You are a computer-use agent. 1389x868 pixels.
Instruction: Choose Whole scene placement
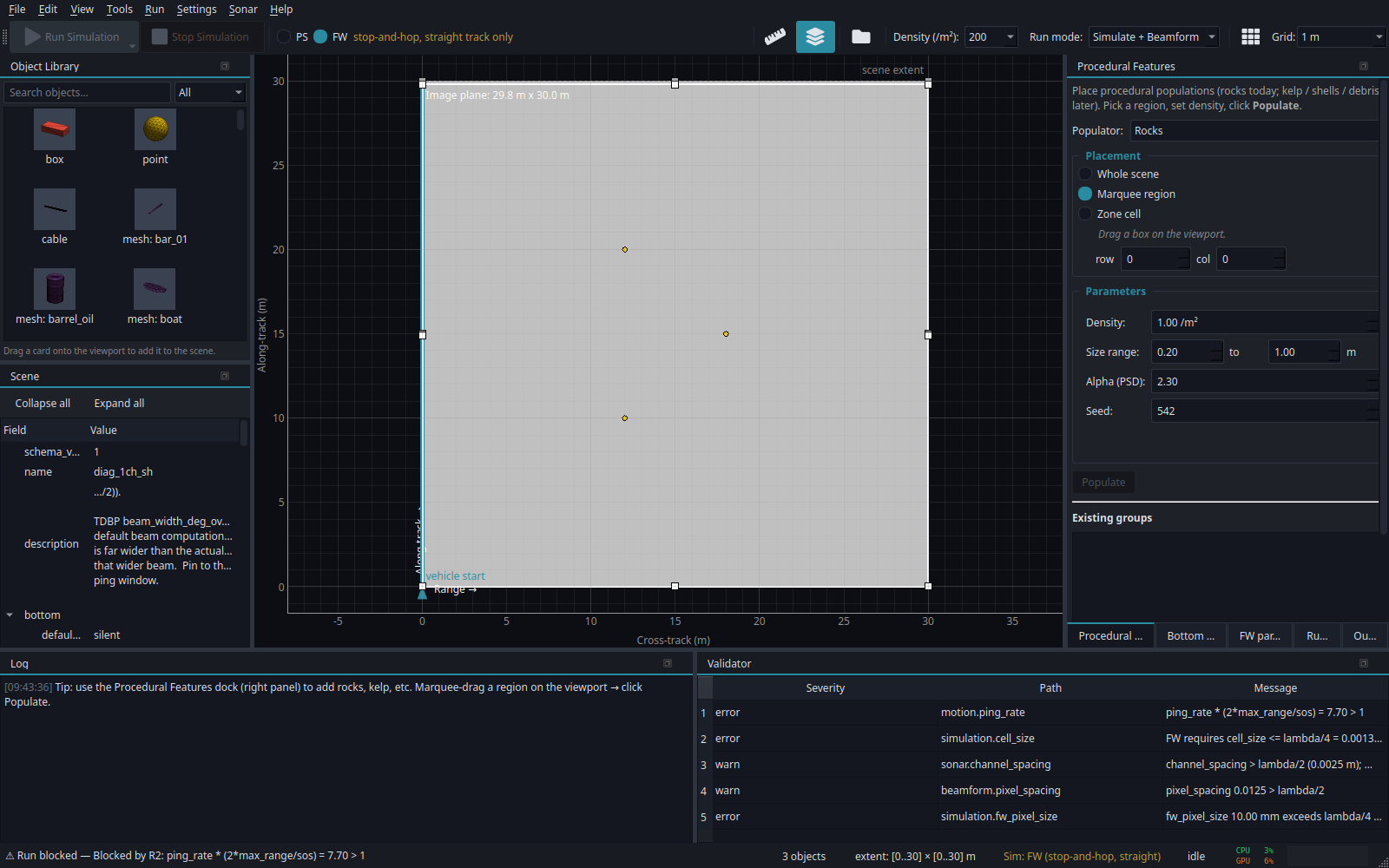1085,174
